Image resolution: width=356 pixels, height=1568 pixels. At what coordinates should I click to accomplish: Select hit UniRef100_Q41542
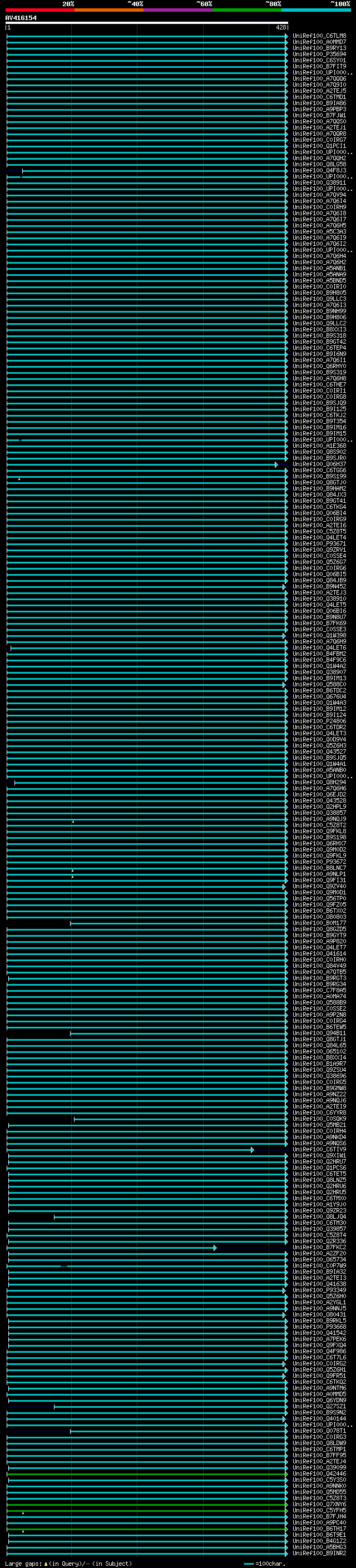[319, 1333]
